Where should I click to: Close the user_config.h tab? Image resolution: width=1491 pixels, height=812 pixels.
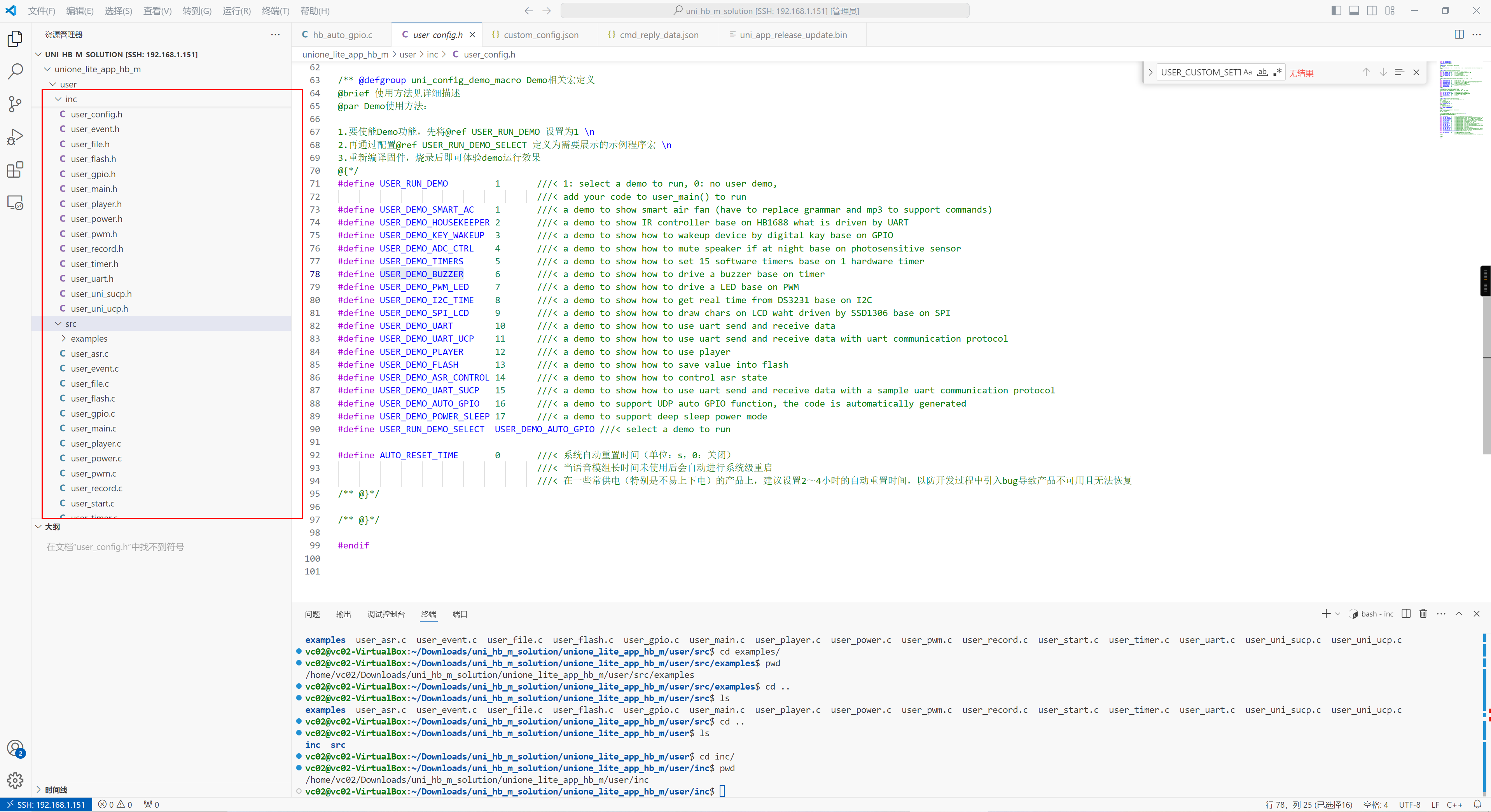(472, 35)
